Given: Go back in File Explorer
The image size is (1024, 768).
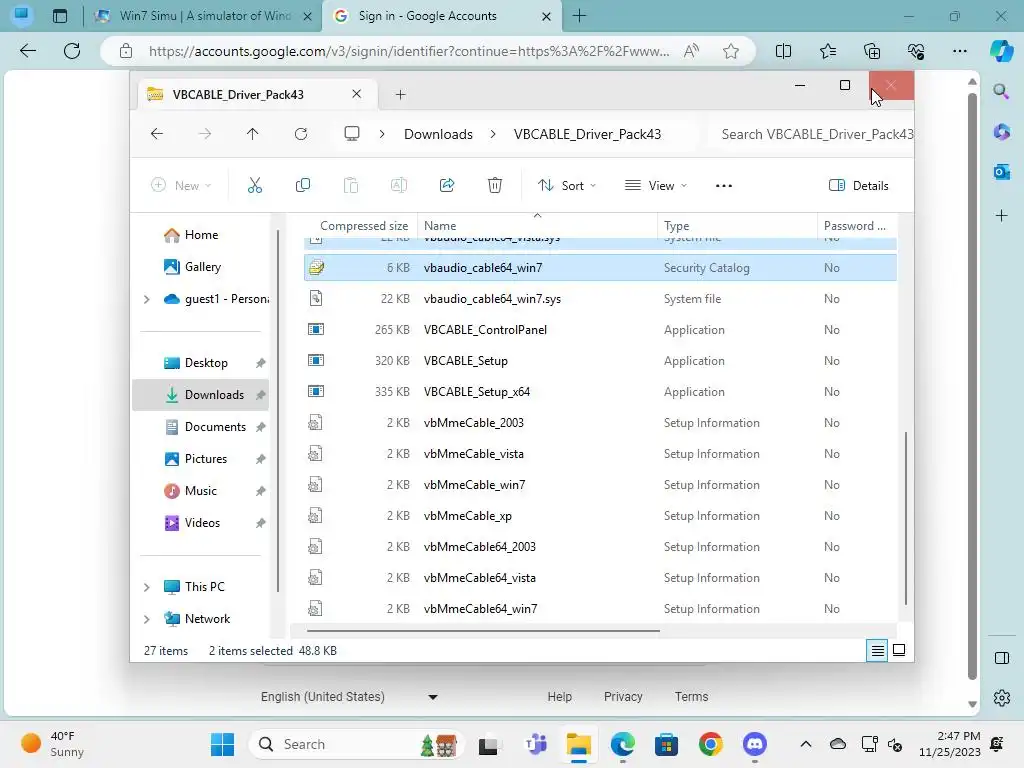Looking at the screenshot, I should coord(157,134).
